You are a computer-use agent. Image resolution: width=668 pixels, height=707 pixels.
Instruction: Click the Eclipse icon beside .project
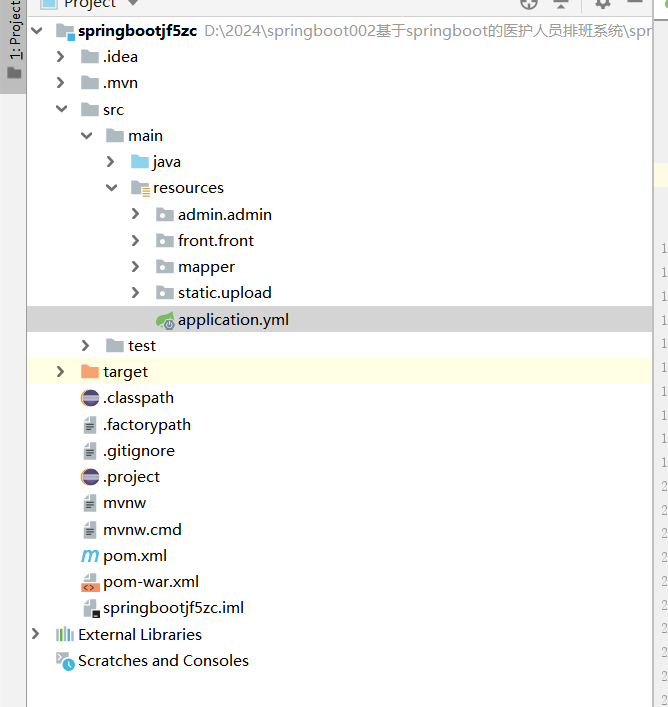[x=90, y=477]
